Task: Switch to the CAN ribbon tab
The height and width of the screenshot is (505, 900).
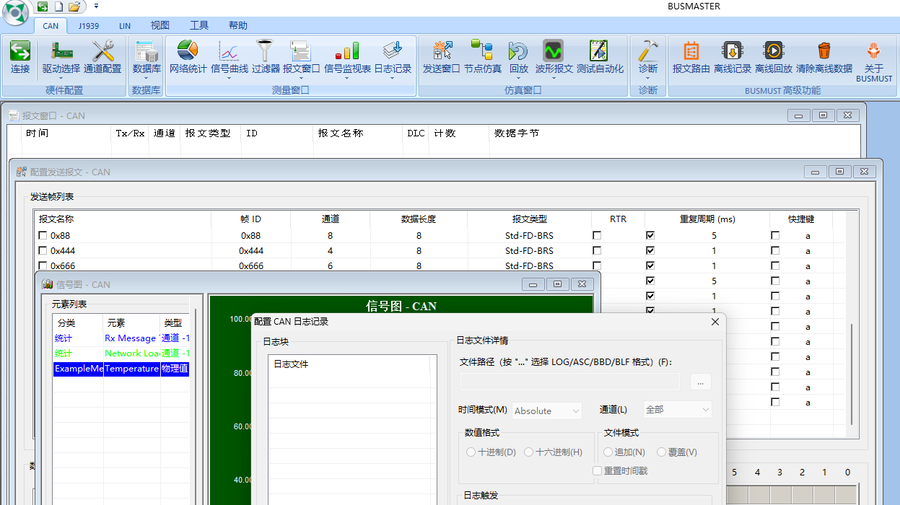Action: click(51, 26)
